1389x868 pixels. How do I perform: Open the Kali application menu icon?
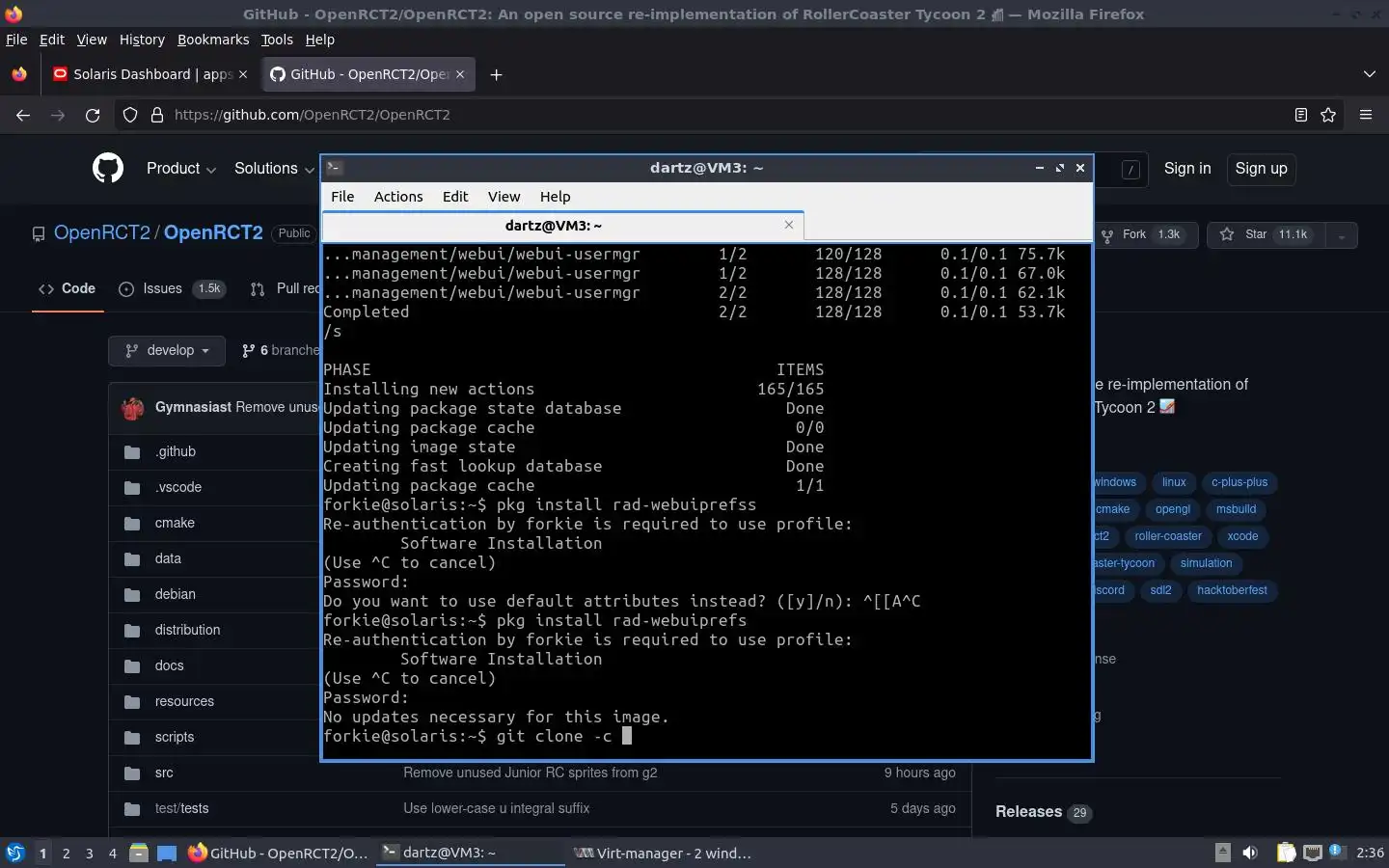tap(15, 853)
